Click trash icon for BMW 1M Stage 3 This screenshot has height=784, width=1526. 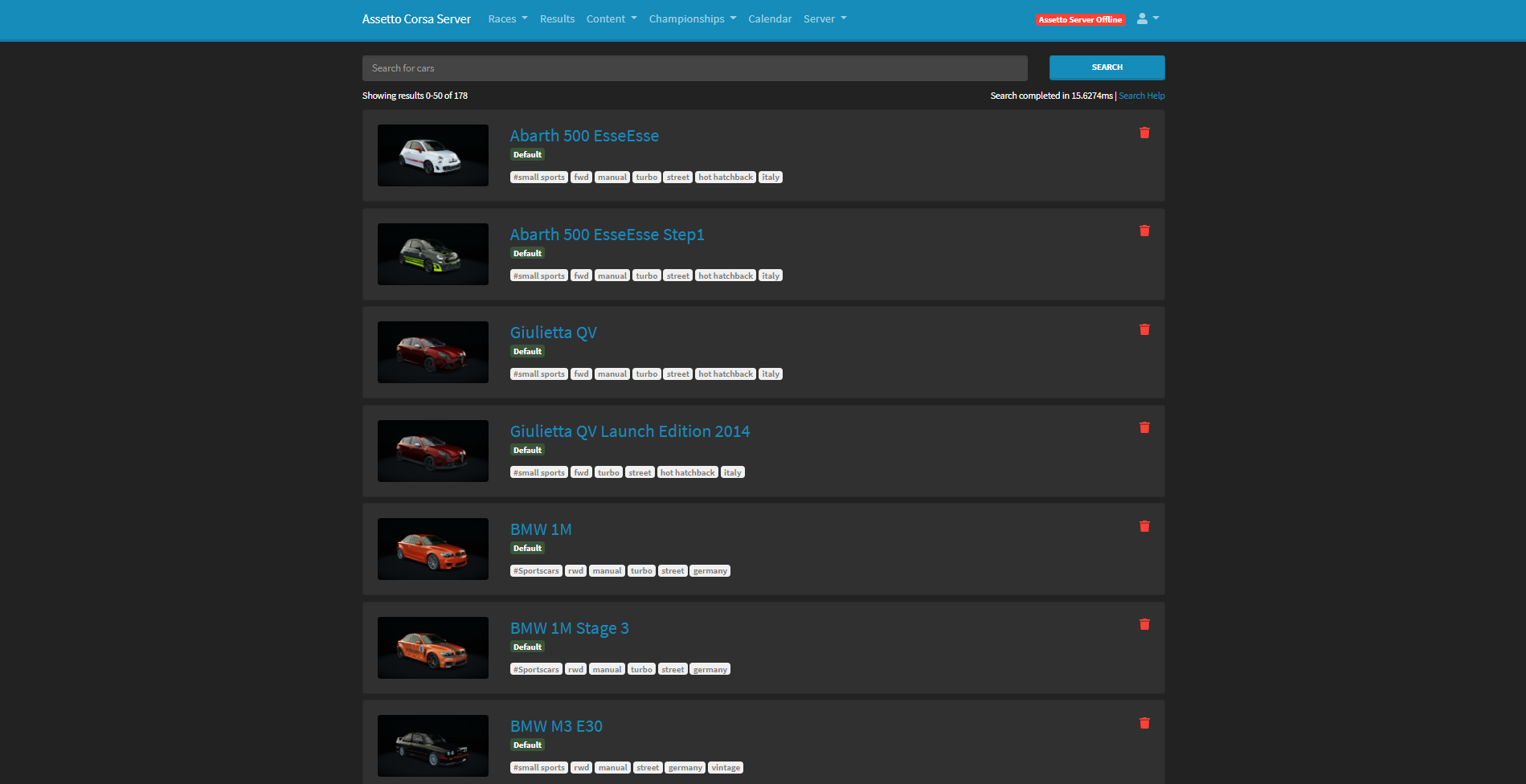pyautogui.click(x=1144, y=624)
